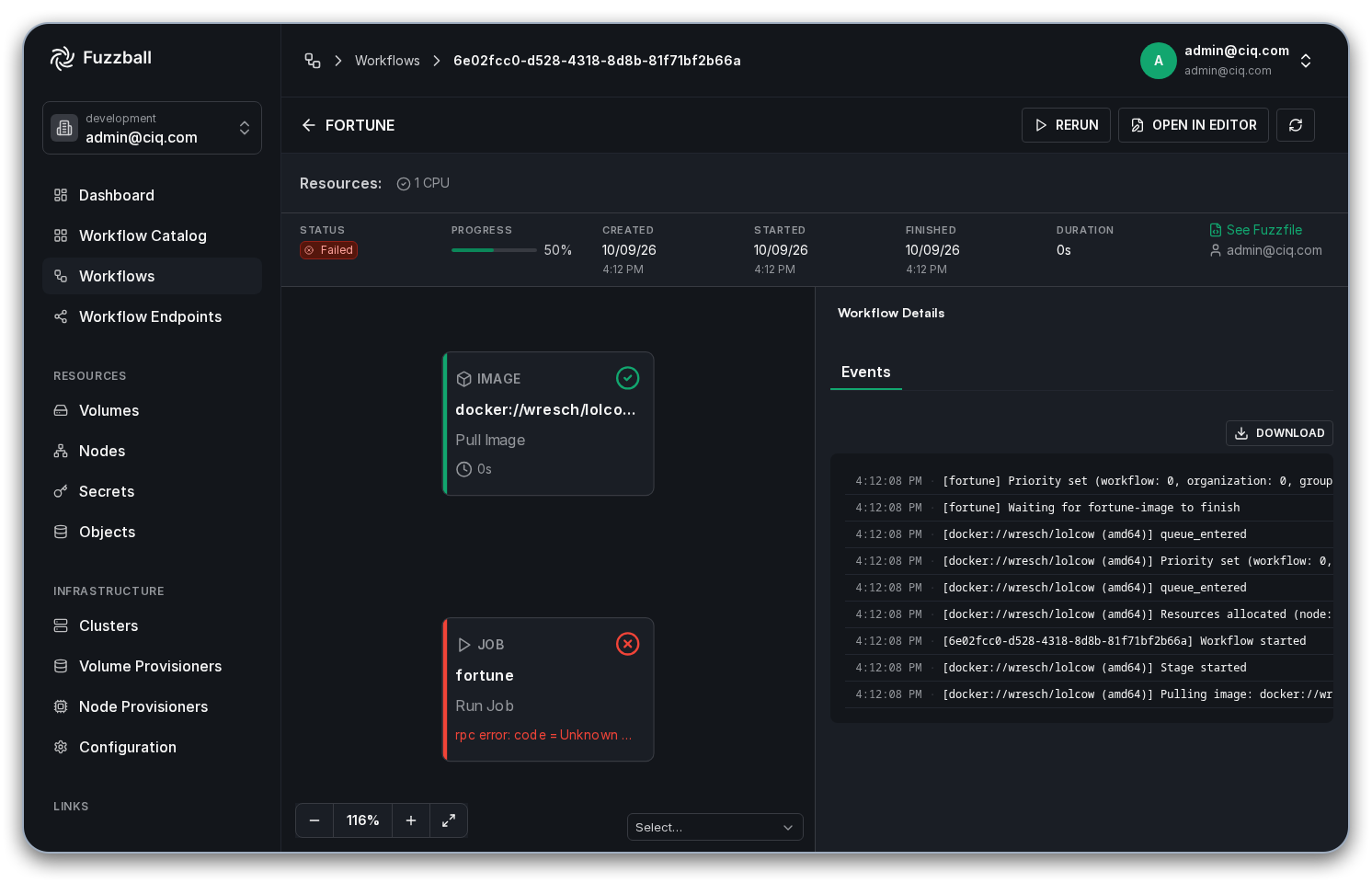Viewport: 1372px width, 883px height.
Task: Fit the graph to view with expand icon
Action: 449,820
